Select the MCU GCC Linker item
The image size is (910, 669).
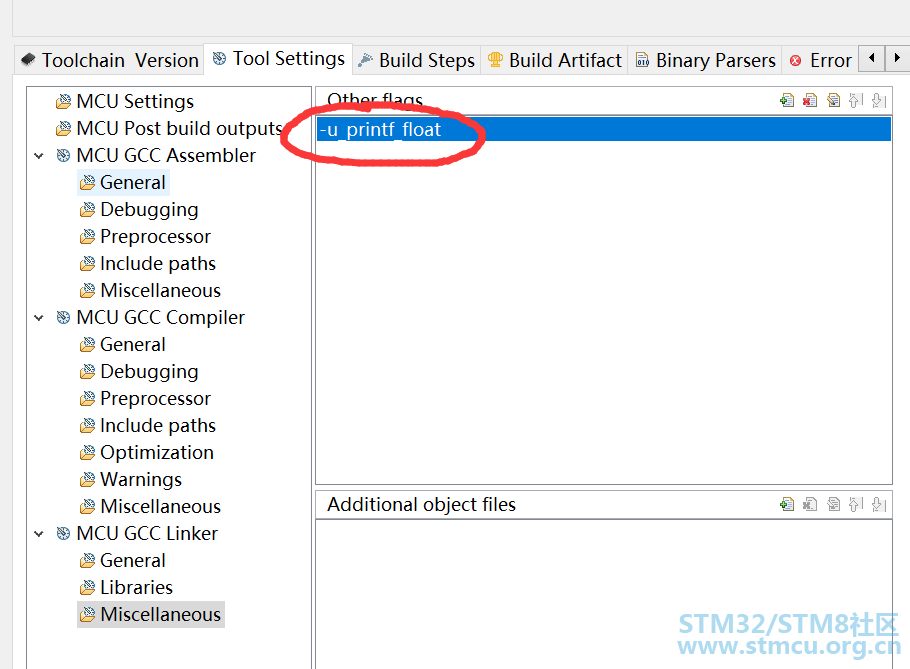(x=147, y=533)
